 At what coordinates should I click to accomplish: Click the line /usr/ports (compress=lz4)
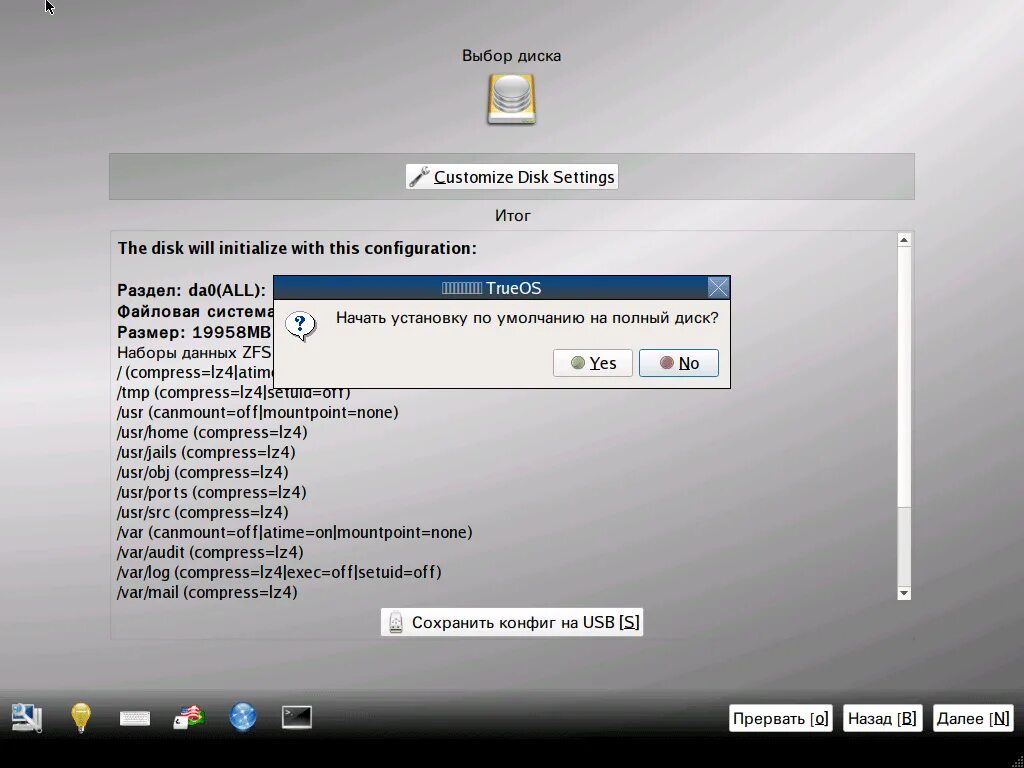212,492
